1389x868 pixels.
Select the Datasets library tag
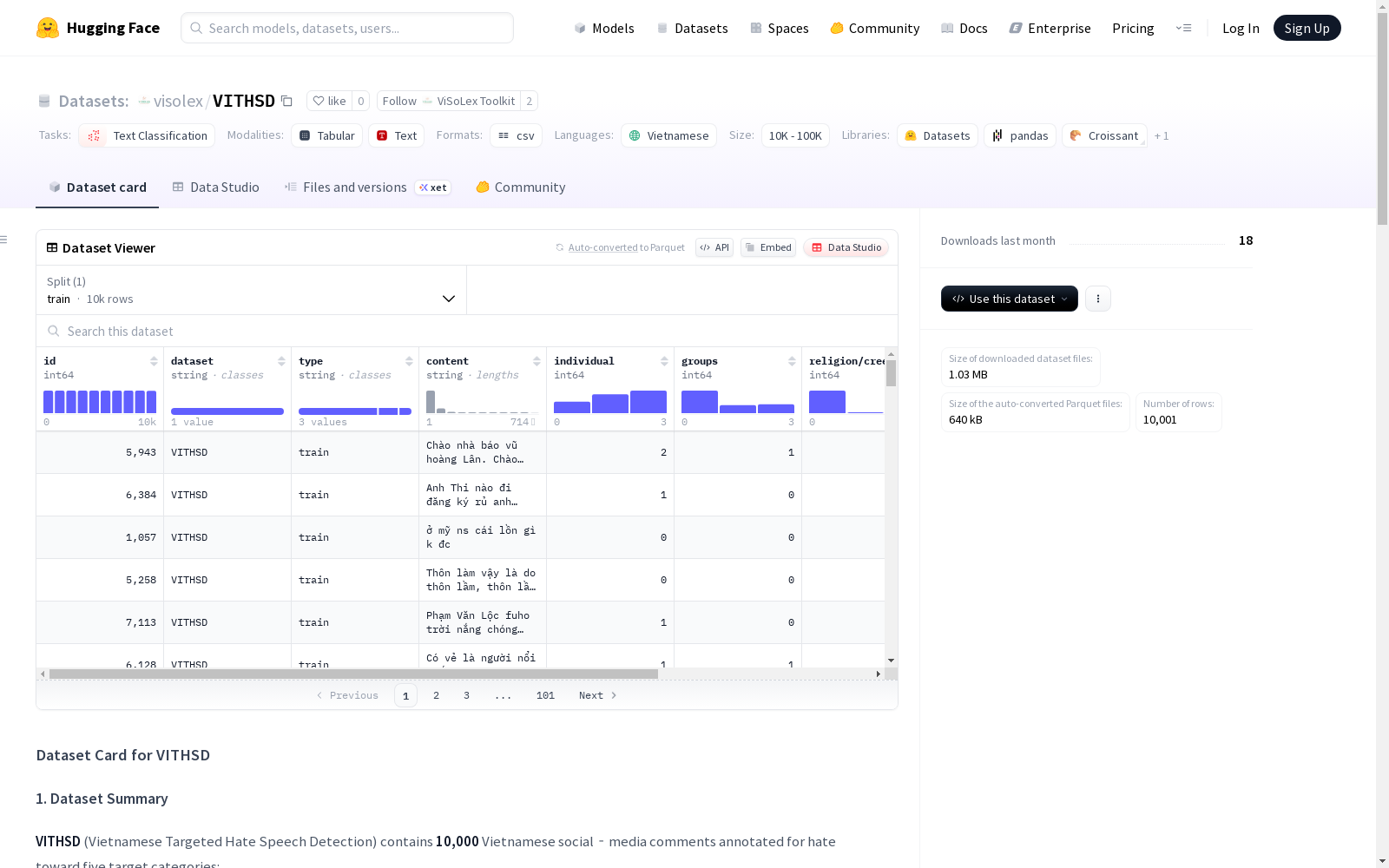point(938,135)
